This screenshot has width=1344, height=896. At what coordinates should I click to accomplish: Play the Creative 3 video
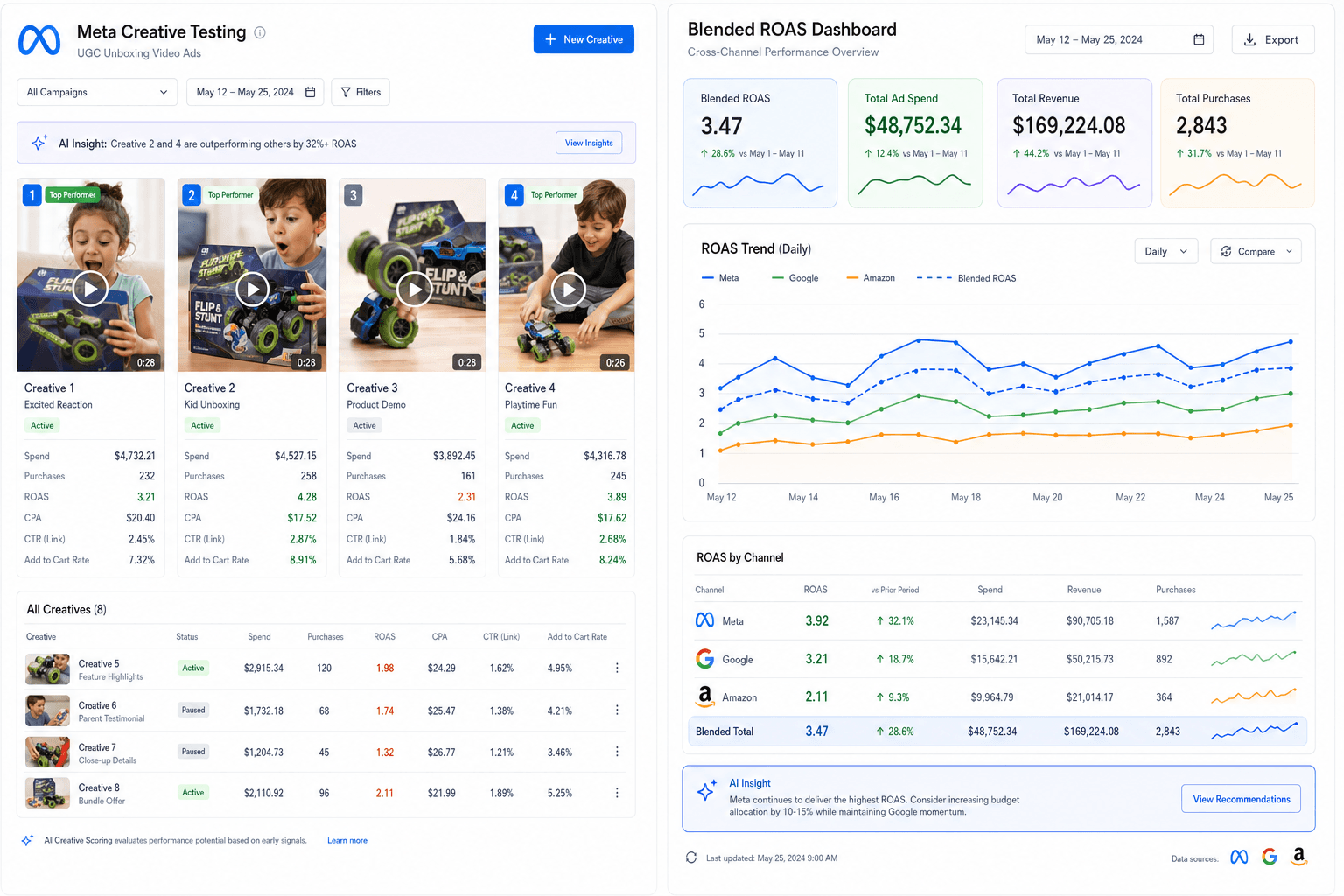[x=415, y=288]
